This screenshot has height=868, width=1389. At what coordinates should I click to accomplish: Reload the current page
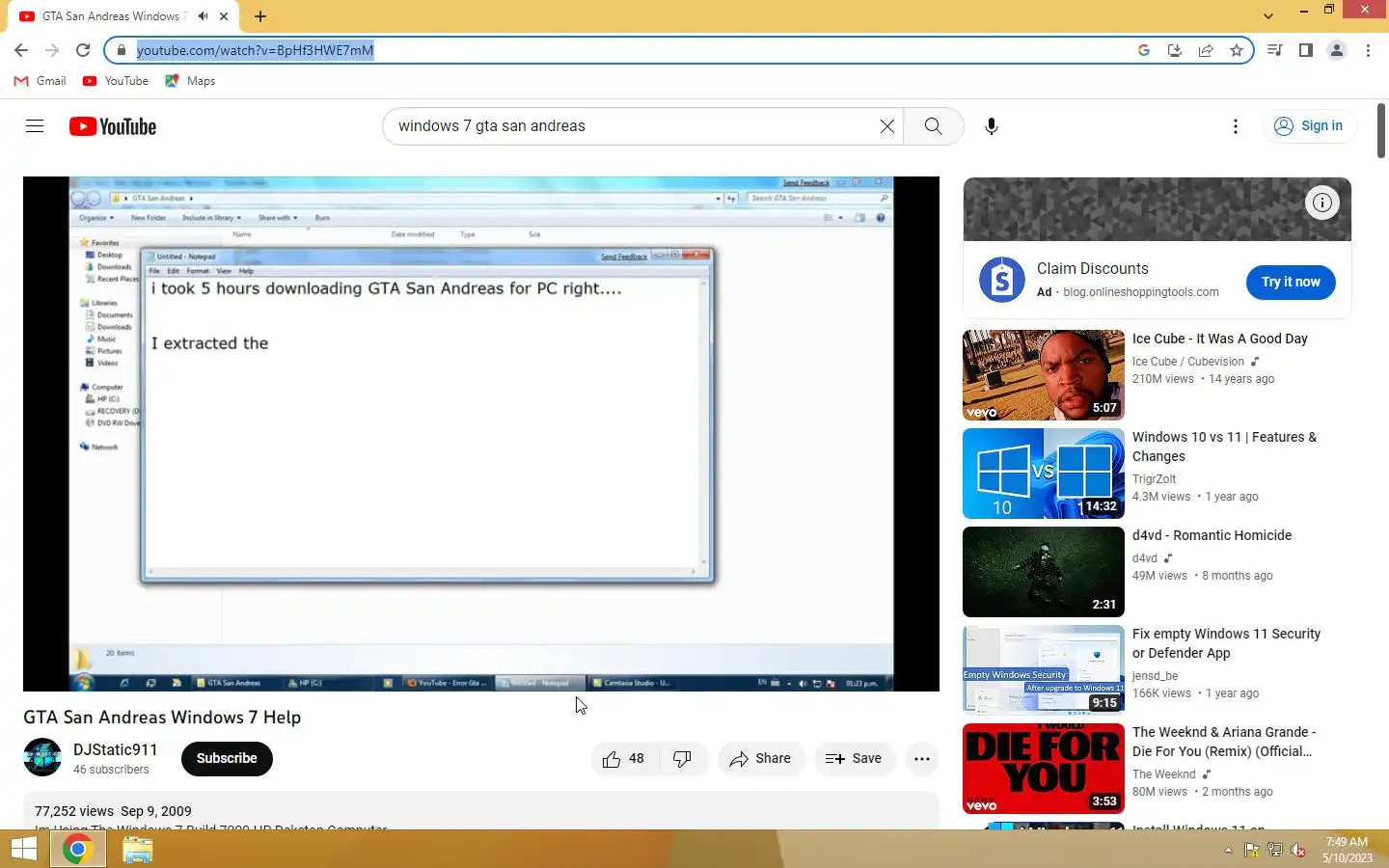tap(83, 50)
